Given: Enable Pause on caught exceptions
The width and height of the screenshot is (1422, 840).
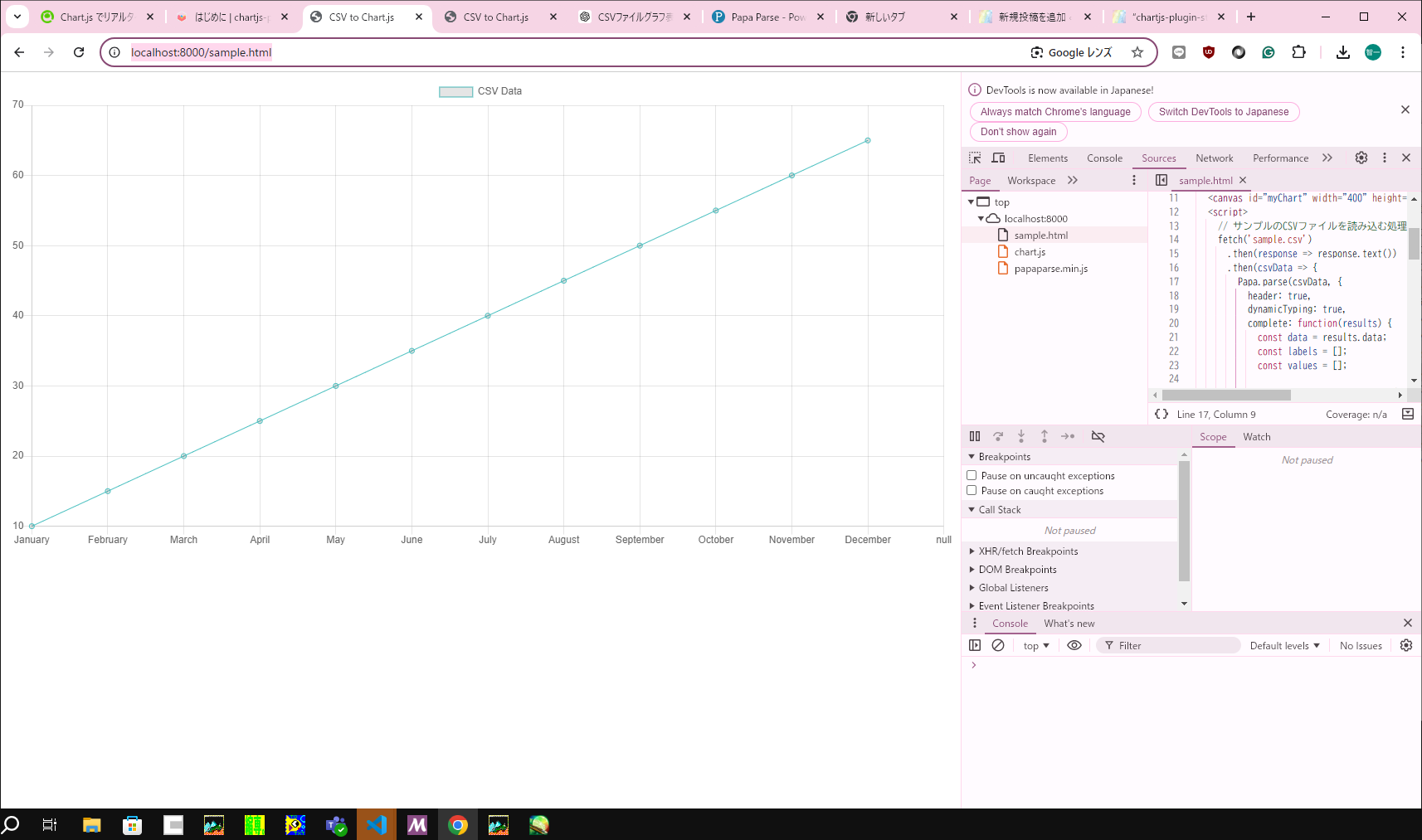Looking at the screenshot, I should (x=972, y=490).
